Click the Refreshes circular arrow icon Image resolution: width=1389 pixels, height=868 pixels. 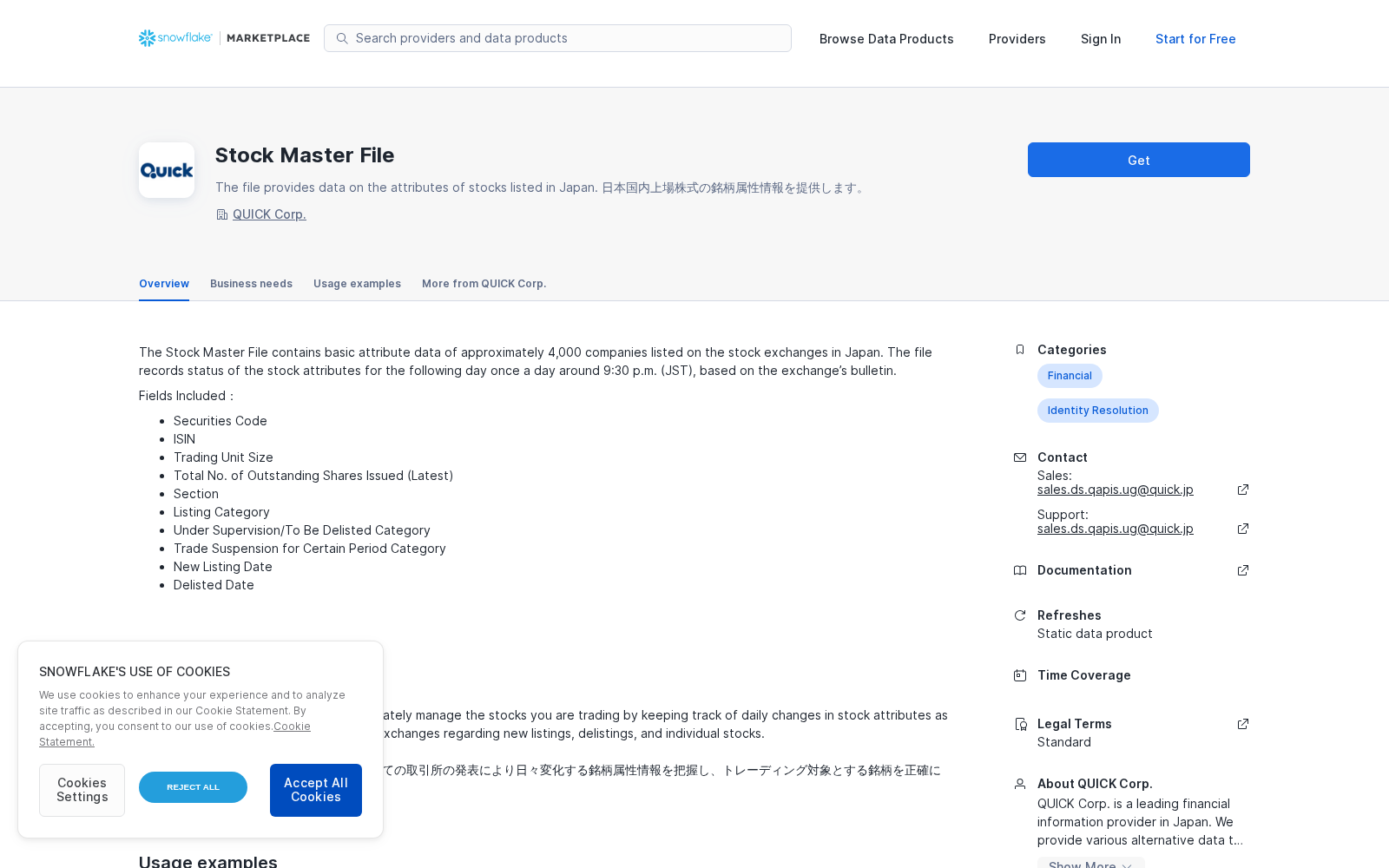coord(1020,615)
